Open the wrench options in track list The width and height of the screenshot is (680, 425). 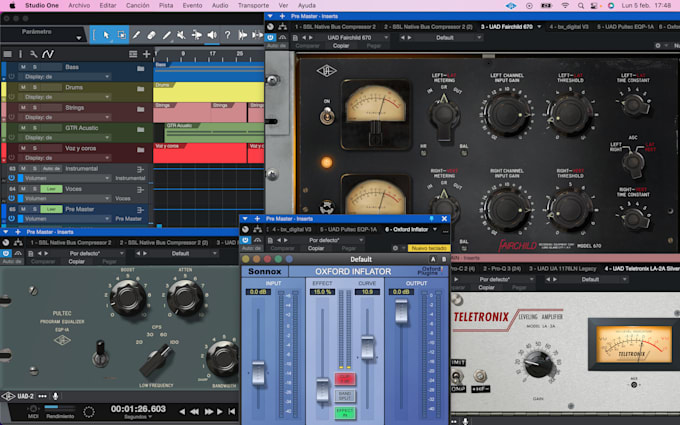point(33,54)
